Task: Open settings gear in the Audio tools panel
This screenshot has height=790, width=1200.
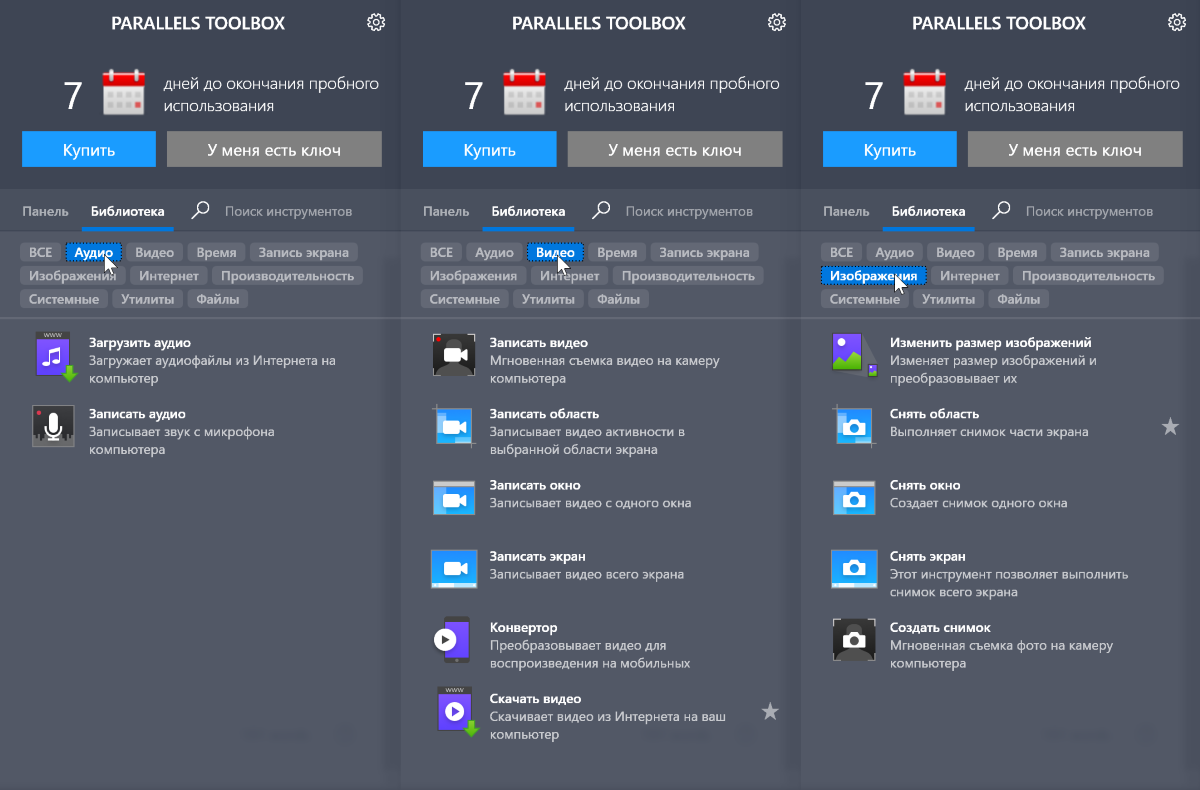Action: [x=376, y=22]
